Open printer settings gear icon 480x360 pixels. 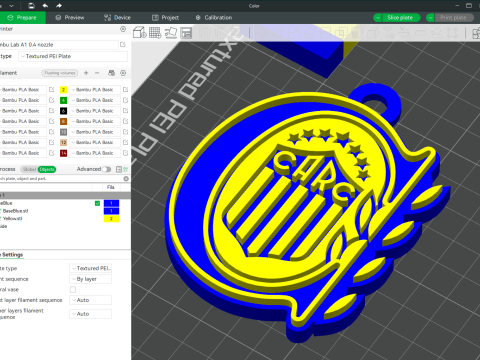(123, 29)
